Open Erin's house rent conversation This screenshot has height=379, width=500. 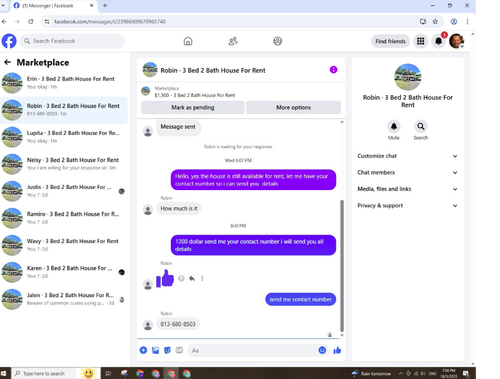pos(64,83)
